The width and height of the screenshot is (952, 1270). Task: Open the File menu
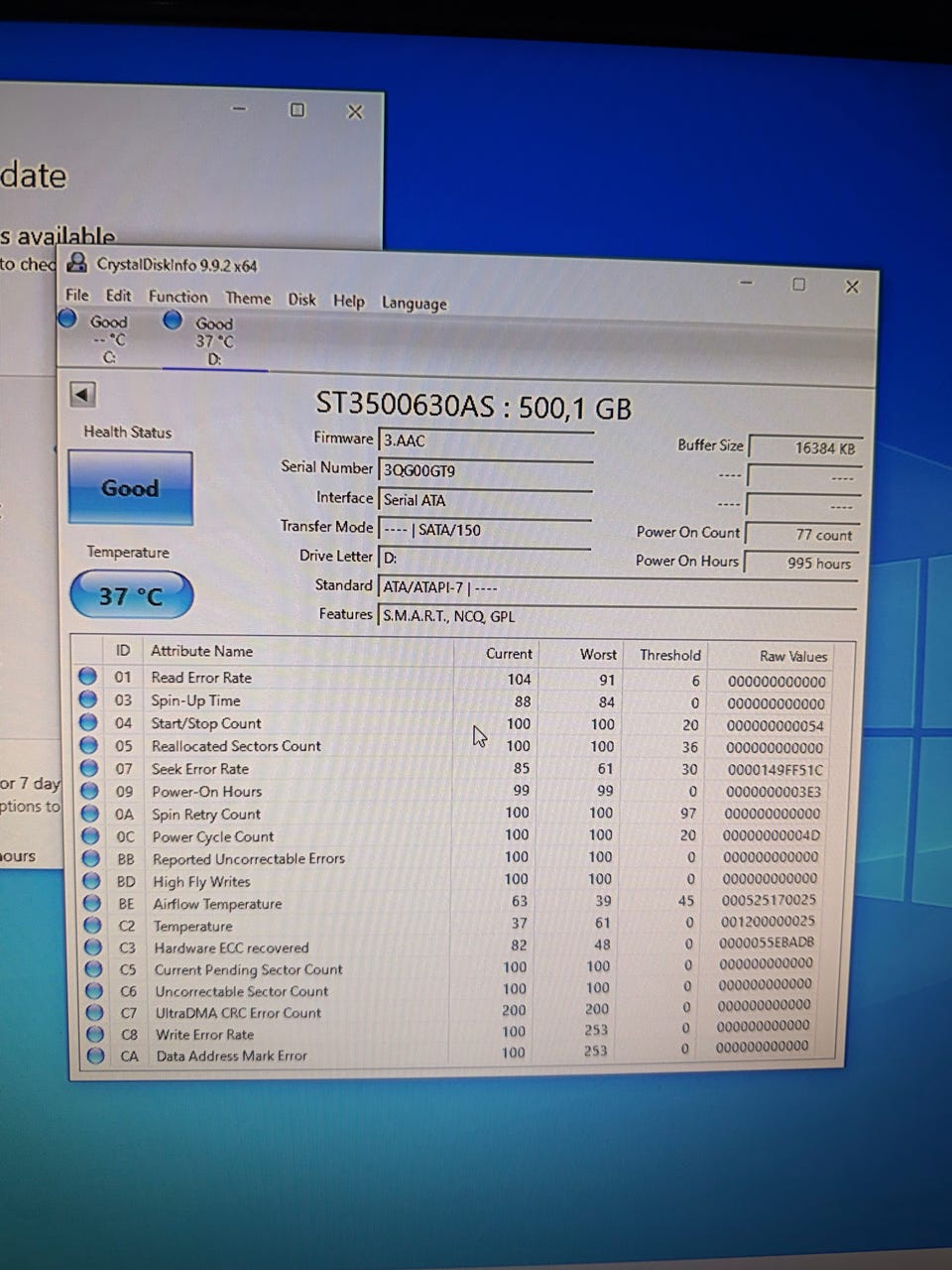(x=76, y=295)
